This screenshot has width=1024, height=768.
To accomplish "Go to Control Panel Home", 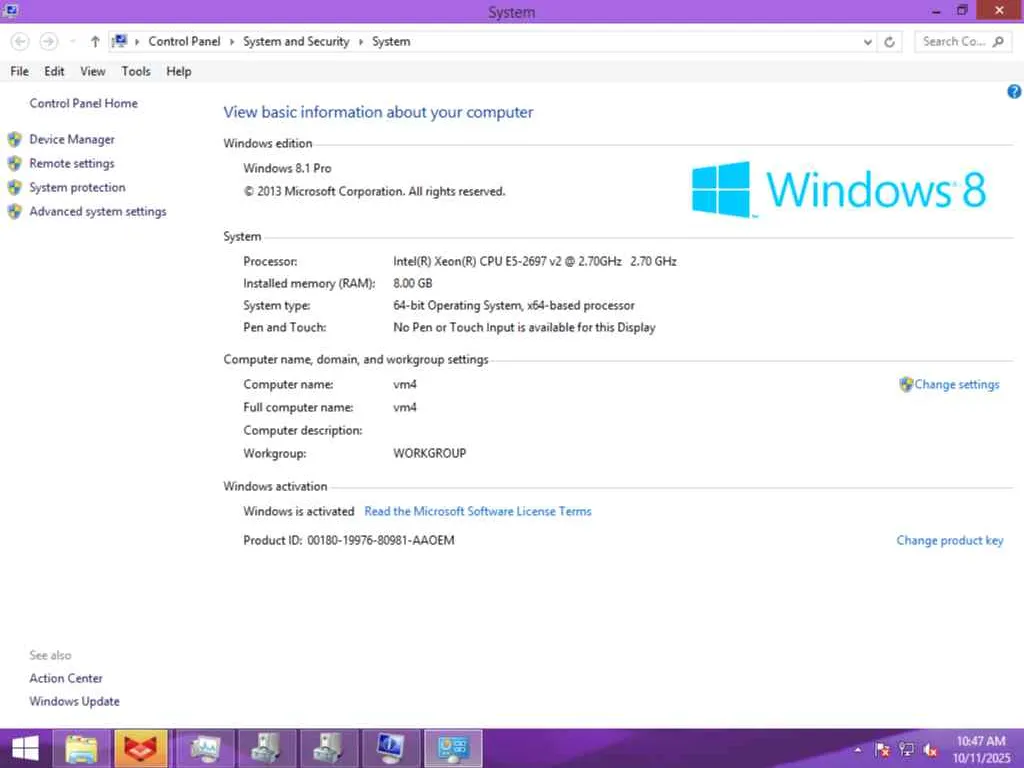I will click(x=84, y=103).
